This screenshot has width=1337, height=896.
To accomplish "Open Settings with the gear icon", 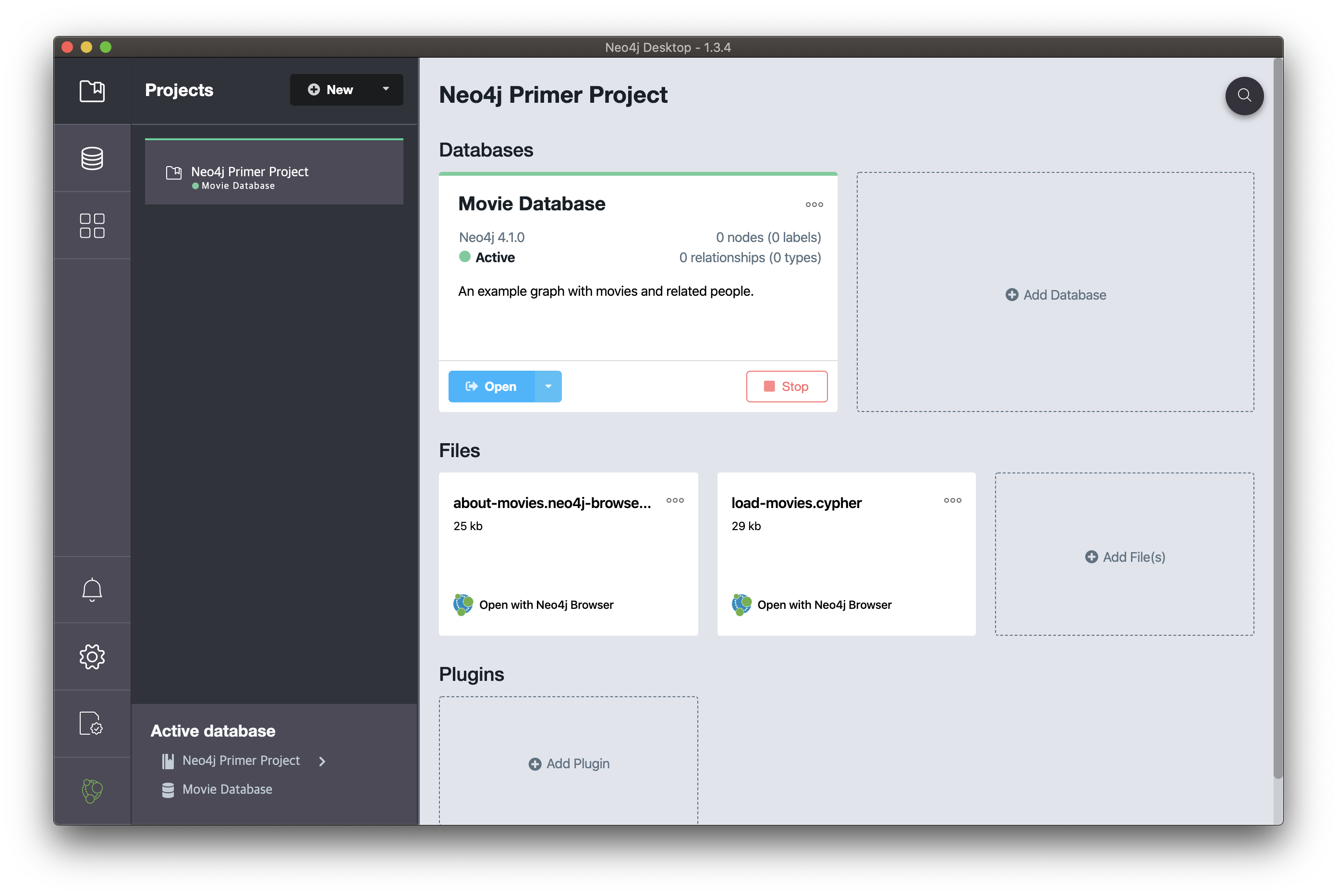I will tap(92, 656).
